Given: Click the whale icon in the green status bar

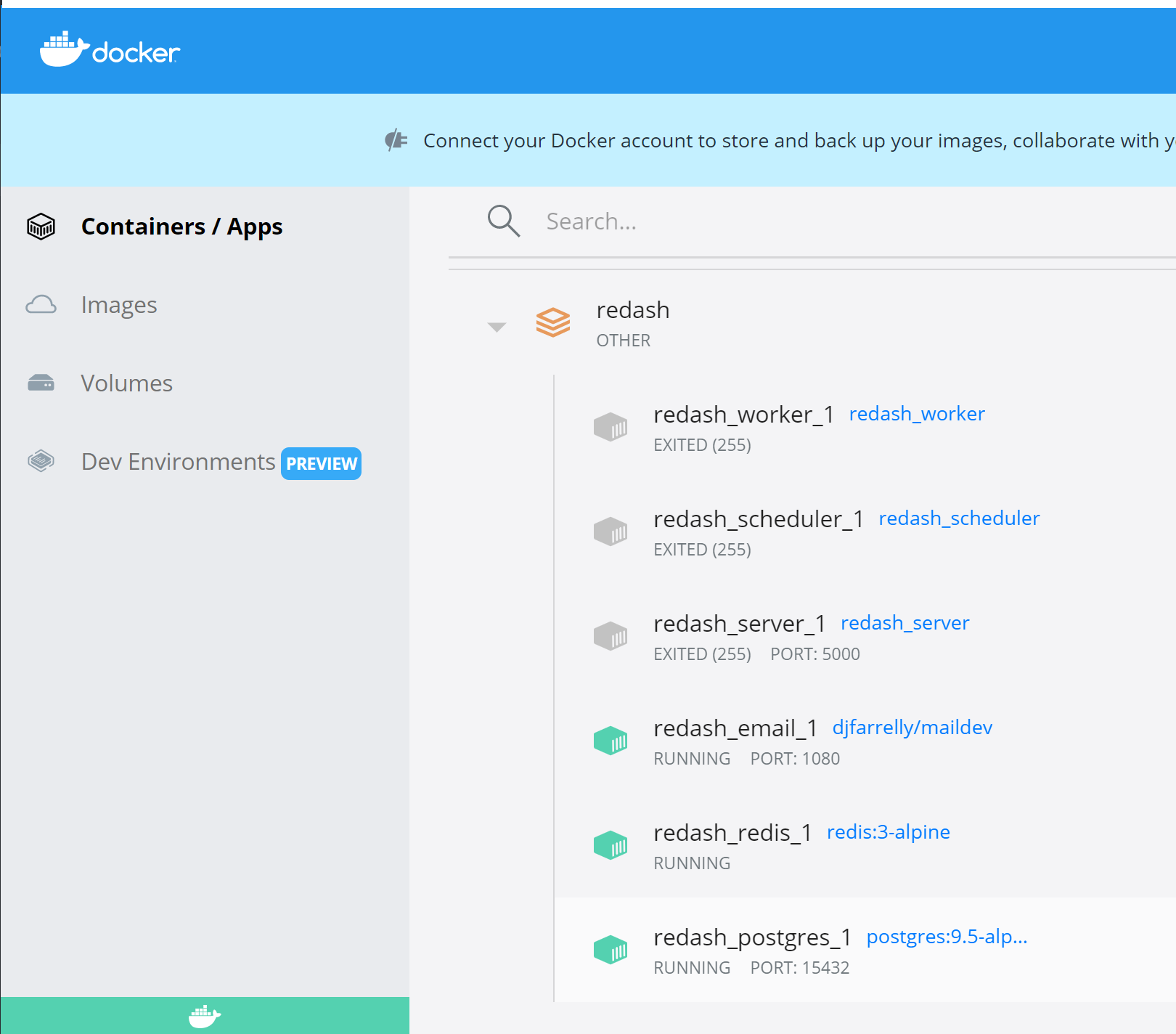Looking at the screenshot, I should [205, 1016].
